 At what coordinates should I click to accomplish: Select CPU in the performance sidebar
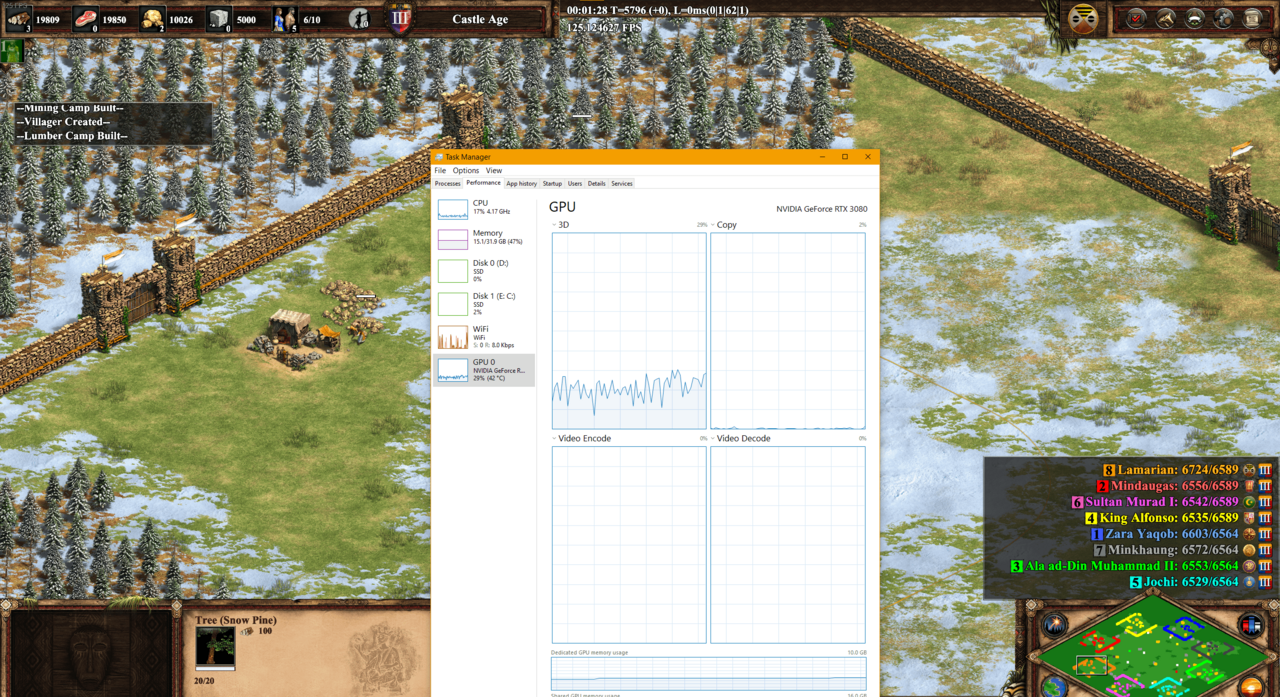pos(484,208)
